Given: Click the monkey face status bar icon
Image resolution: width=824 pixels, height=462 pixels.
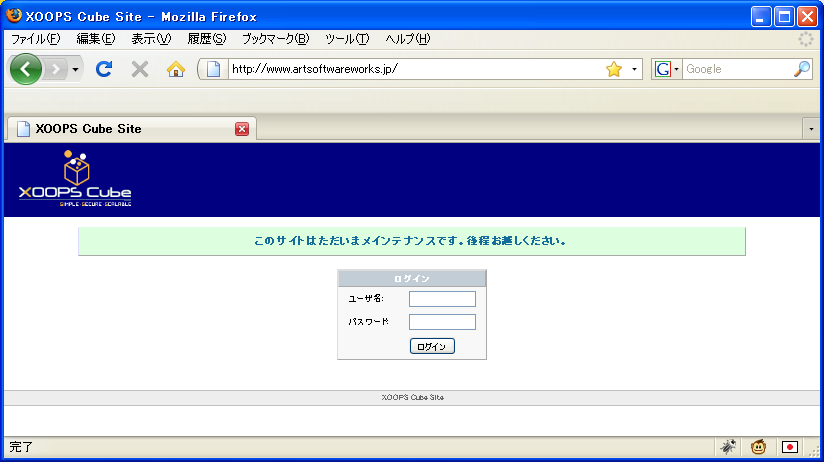Looking at the screenshot, I should tap(759, 447).
